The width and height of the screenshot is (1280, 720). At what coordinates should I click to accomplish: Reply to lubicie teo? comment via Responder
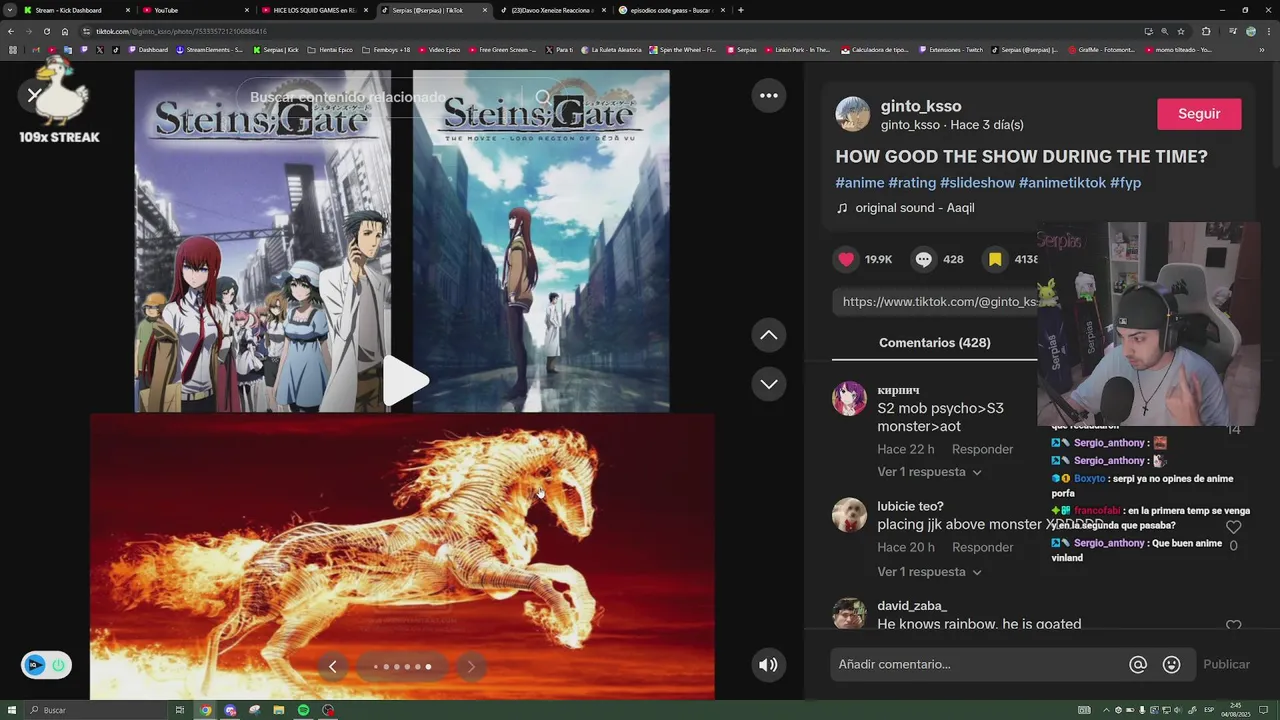982,548
